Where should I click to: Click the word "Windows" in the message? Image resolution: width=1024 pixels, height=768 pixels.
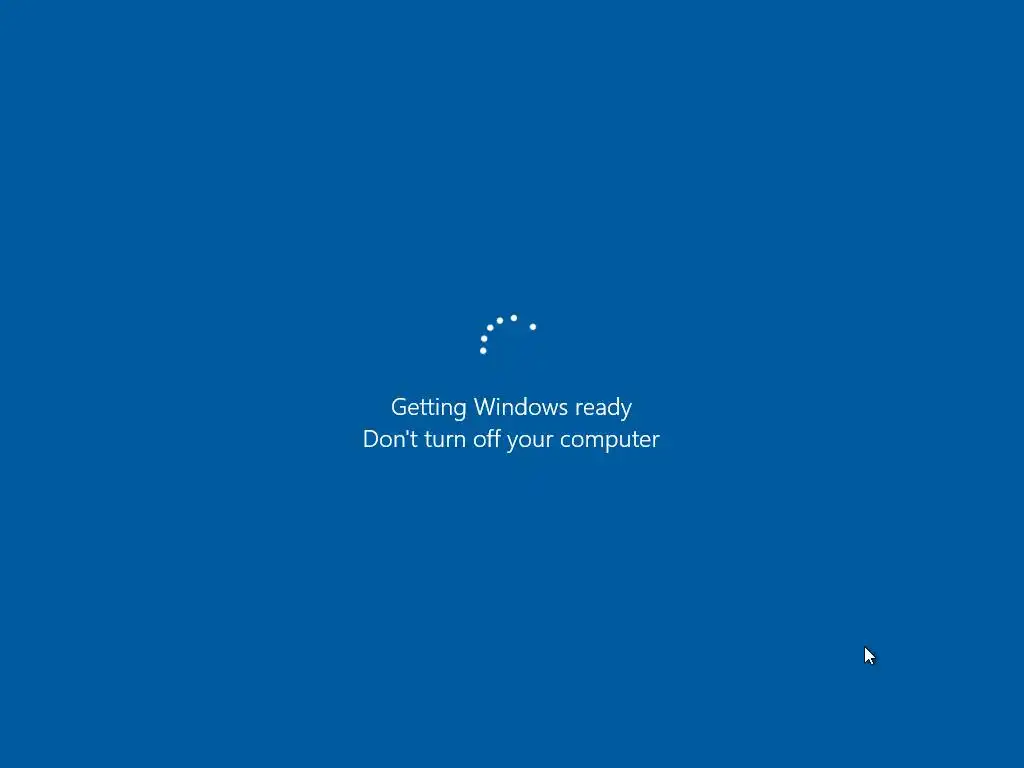(x=520, y=407)
